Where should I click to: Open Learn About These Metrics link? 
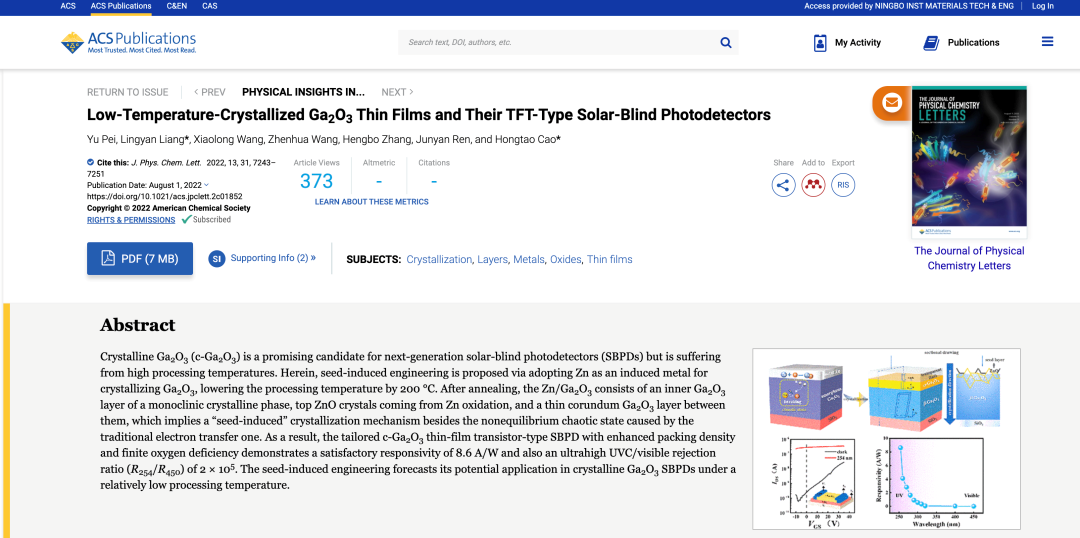pos(371,202)
